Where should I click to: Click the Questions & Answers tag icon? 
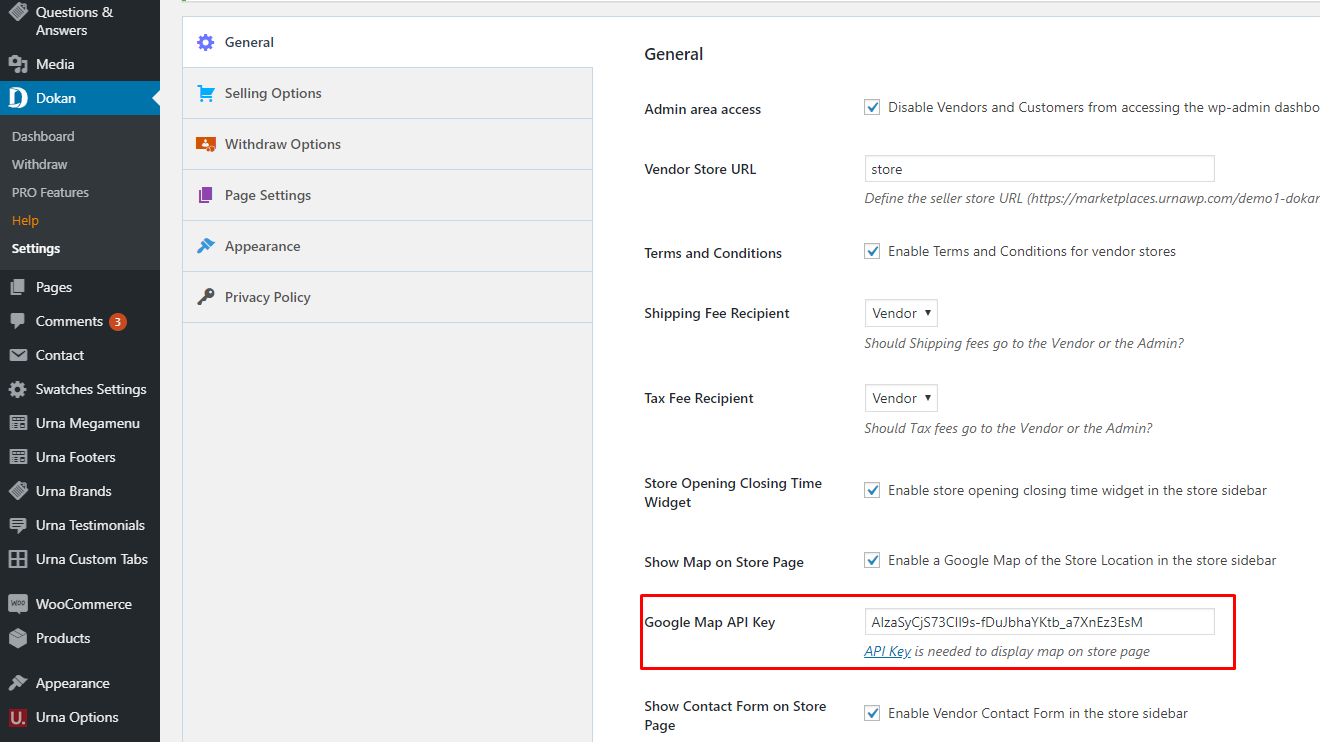pos(18,13)
